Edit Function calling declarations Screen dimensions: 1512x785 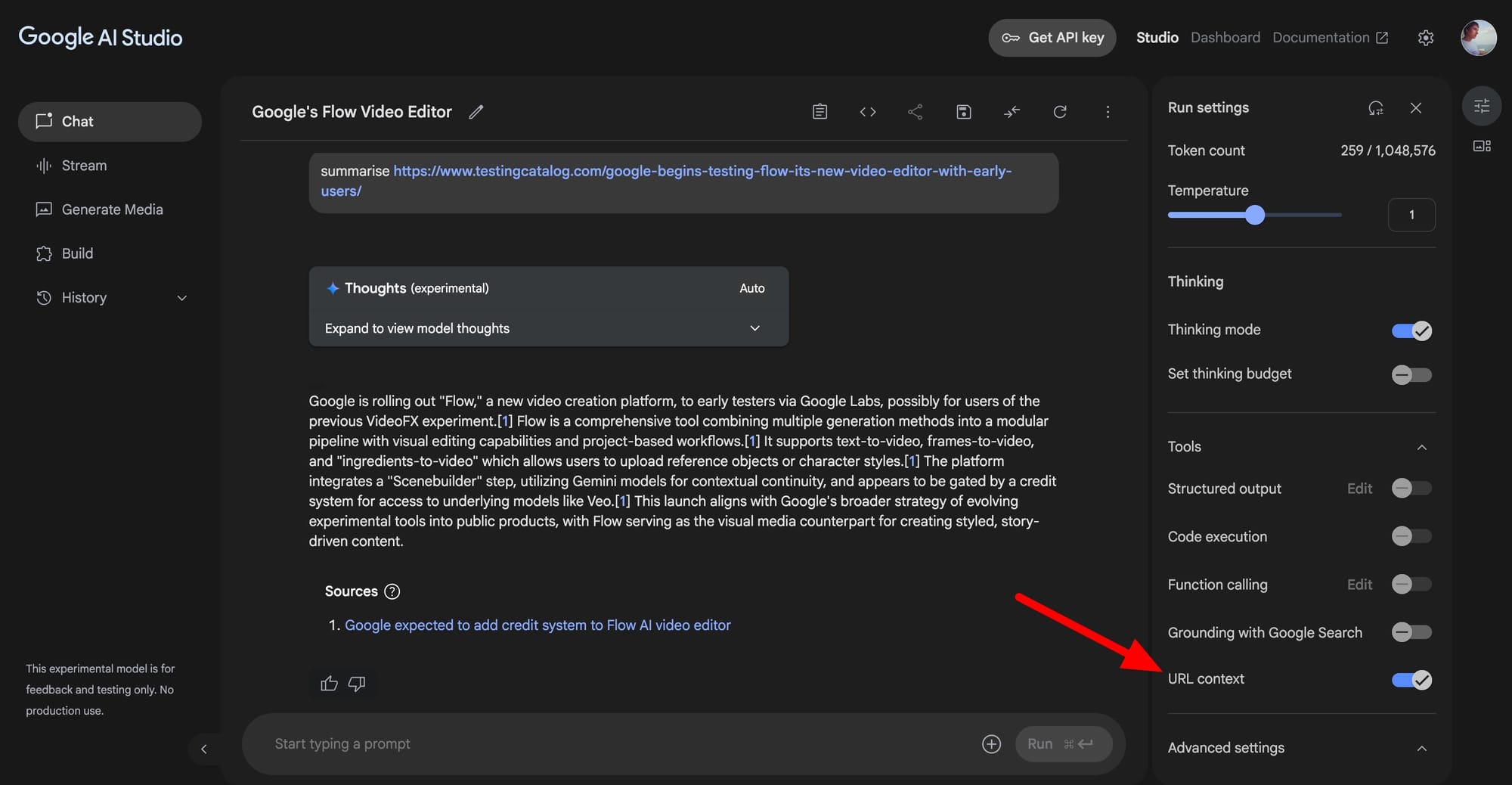(1359, 585)
